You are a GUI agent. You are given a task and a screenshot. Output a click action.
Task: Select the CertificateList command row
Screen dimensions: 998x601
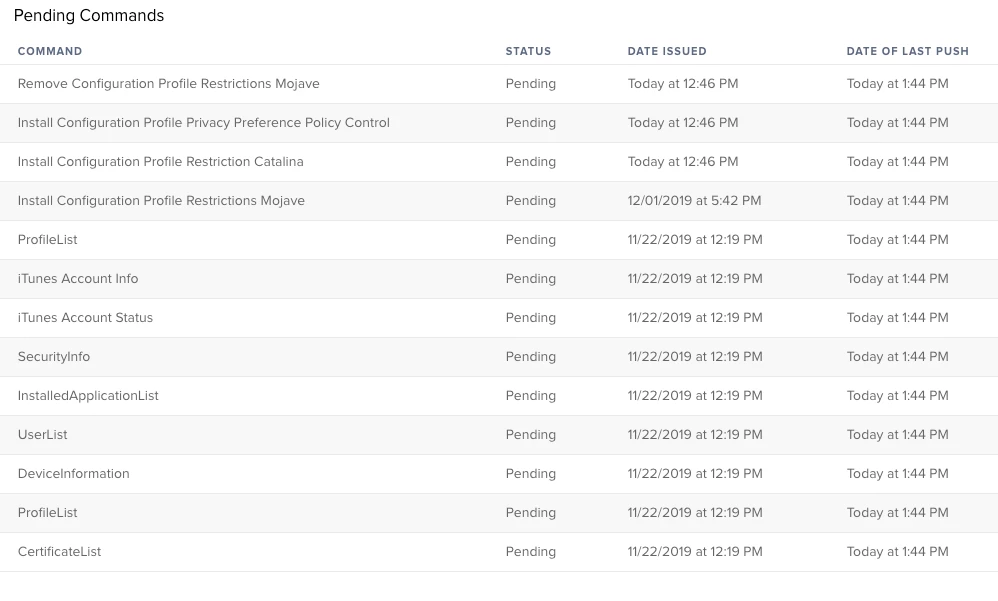click(x=499, y=552)
